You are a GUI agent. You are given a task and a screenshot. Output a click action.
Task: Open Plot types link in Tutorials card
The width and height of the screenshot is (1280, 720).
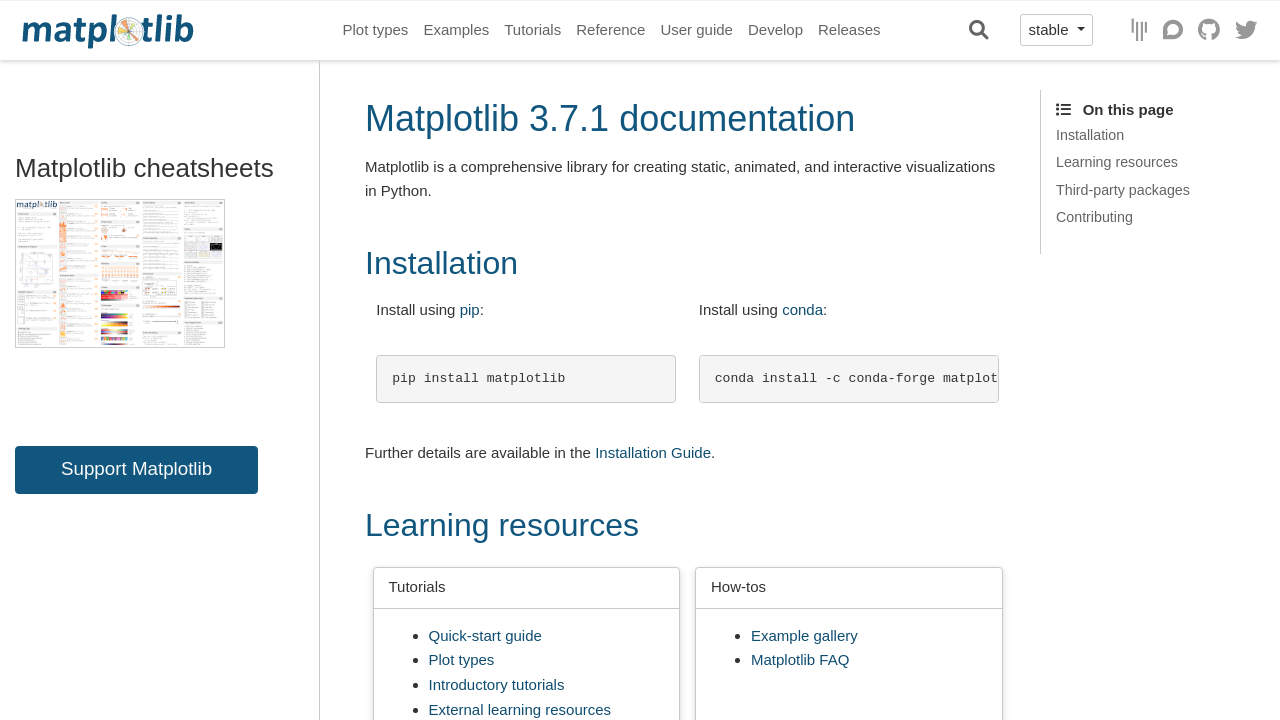coord(461,660)
